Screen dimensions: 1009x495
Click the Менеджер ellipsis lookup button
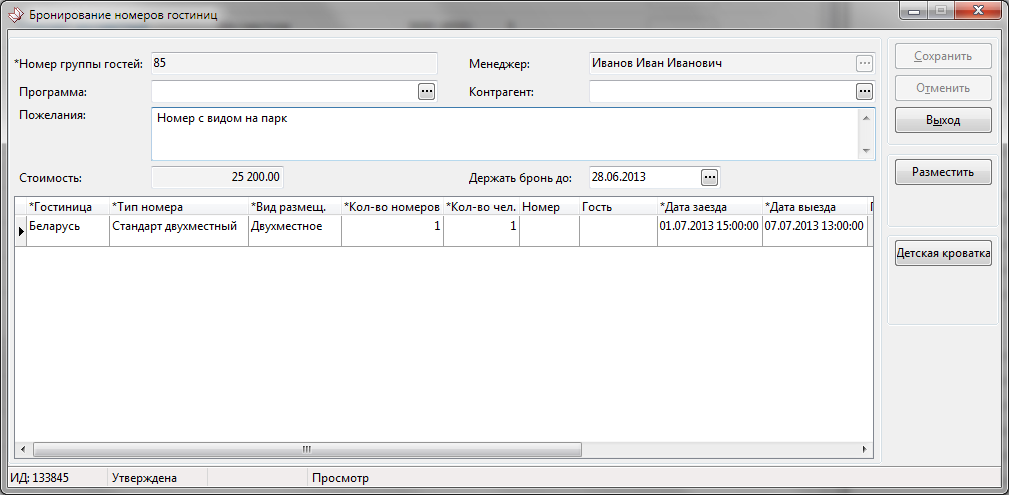864,64
